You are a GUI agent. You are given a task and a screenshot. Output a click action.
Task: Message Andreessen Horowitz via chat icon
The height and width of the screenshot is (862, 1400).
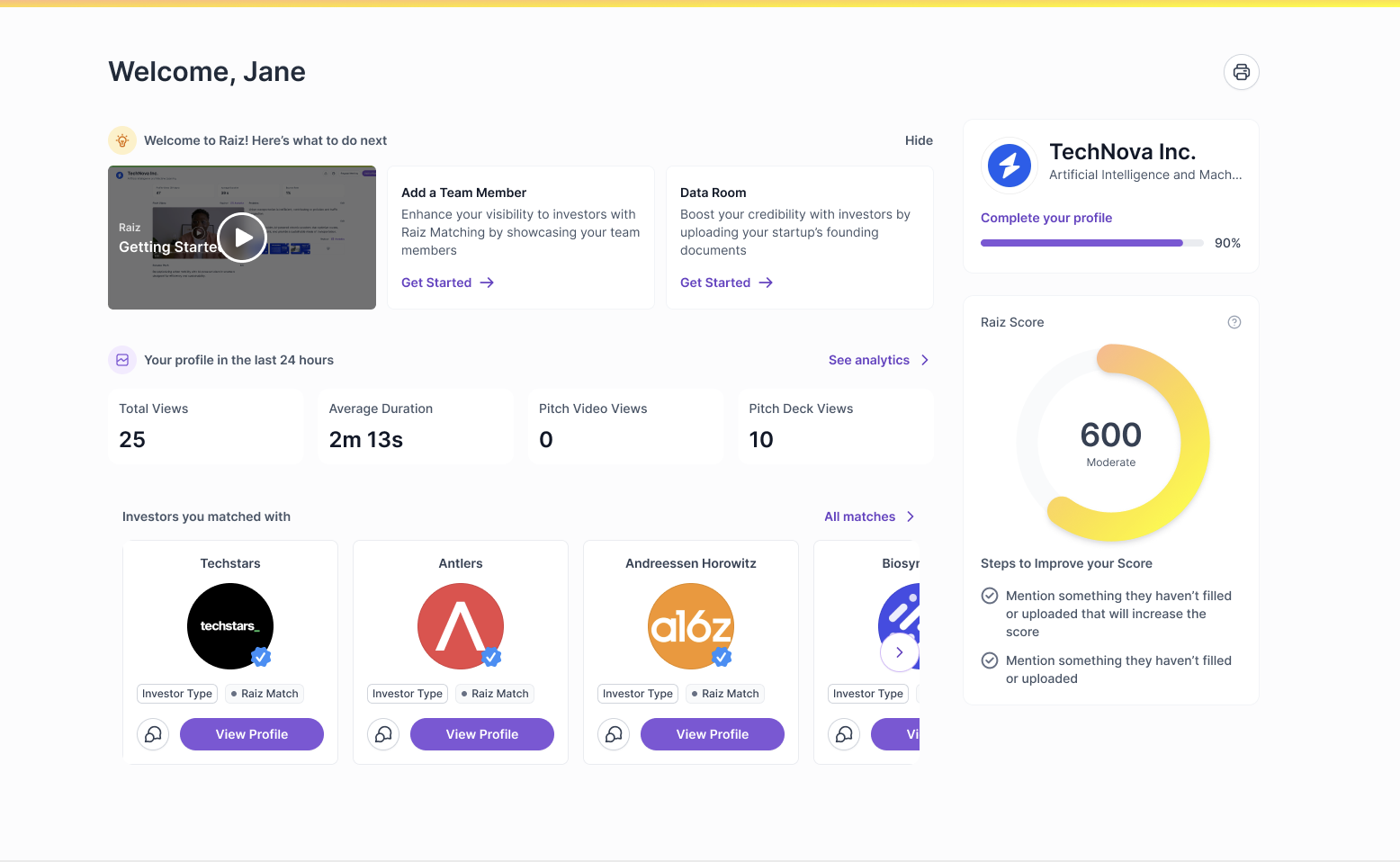614,734
